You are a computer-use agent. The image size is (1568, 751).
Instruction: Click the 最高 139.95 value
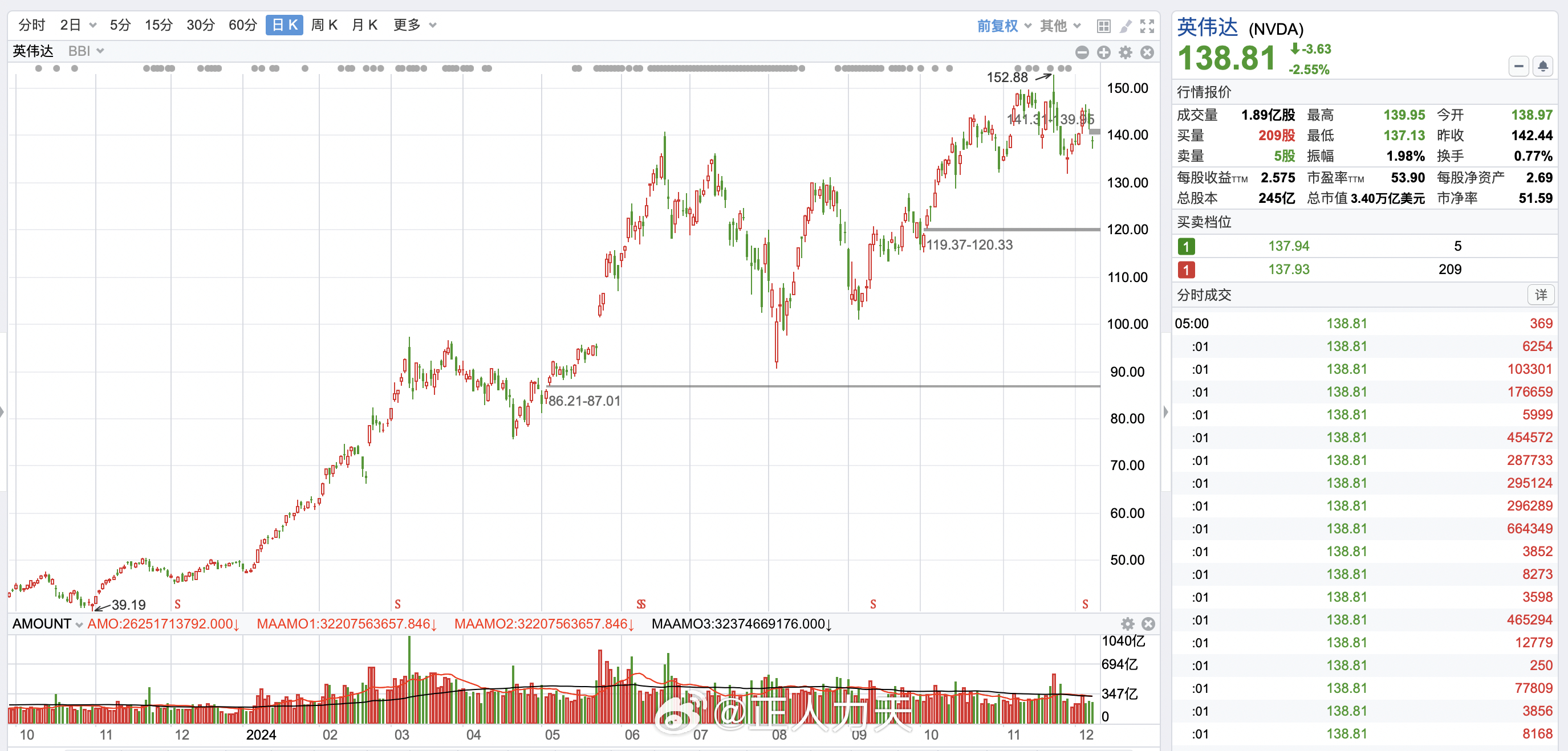(1404, 115)
